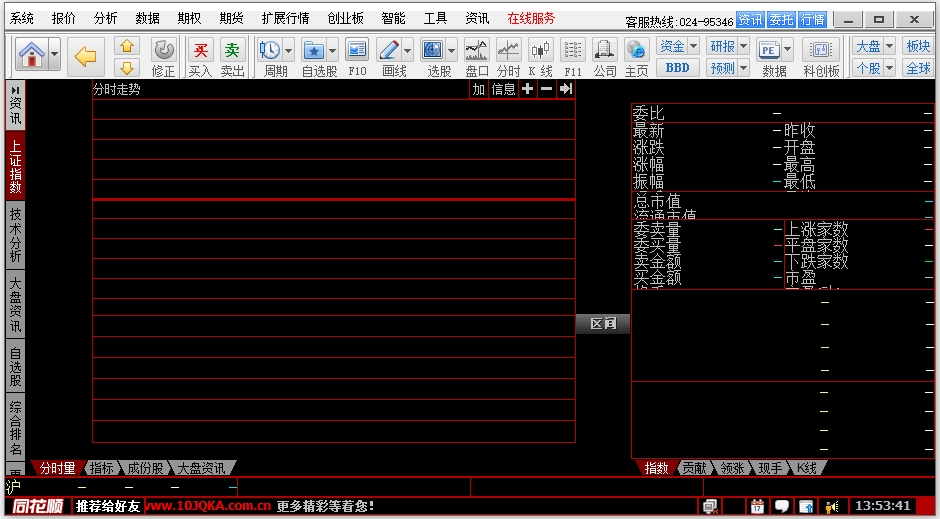This screenshot has width=940, height=519.
Task: Open the 科创板 board icon
Action: click(x=821, y=50)
